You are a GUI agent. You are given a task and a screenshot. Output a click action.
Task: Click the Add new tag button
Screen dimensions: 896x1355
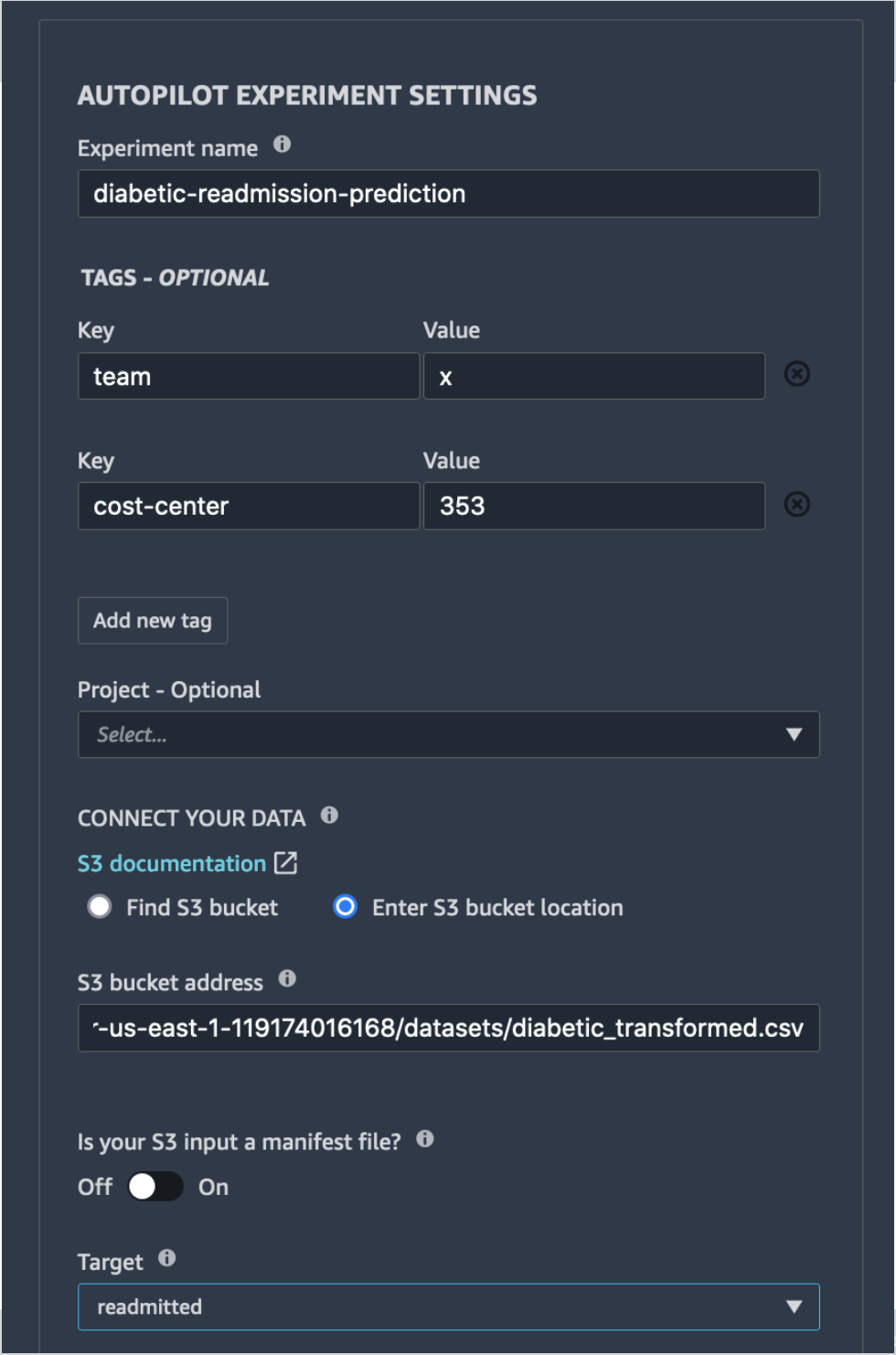(153, 621)
